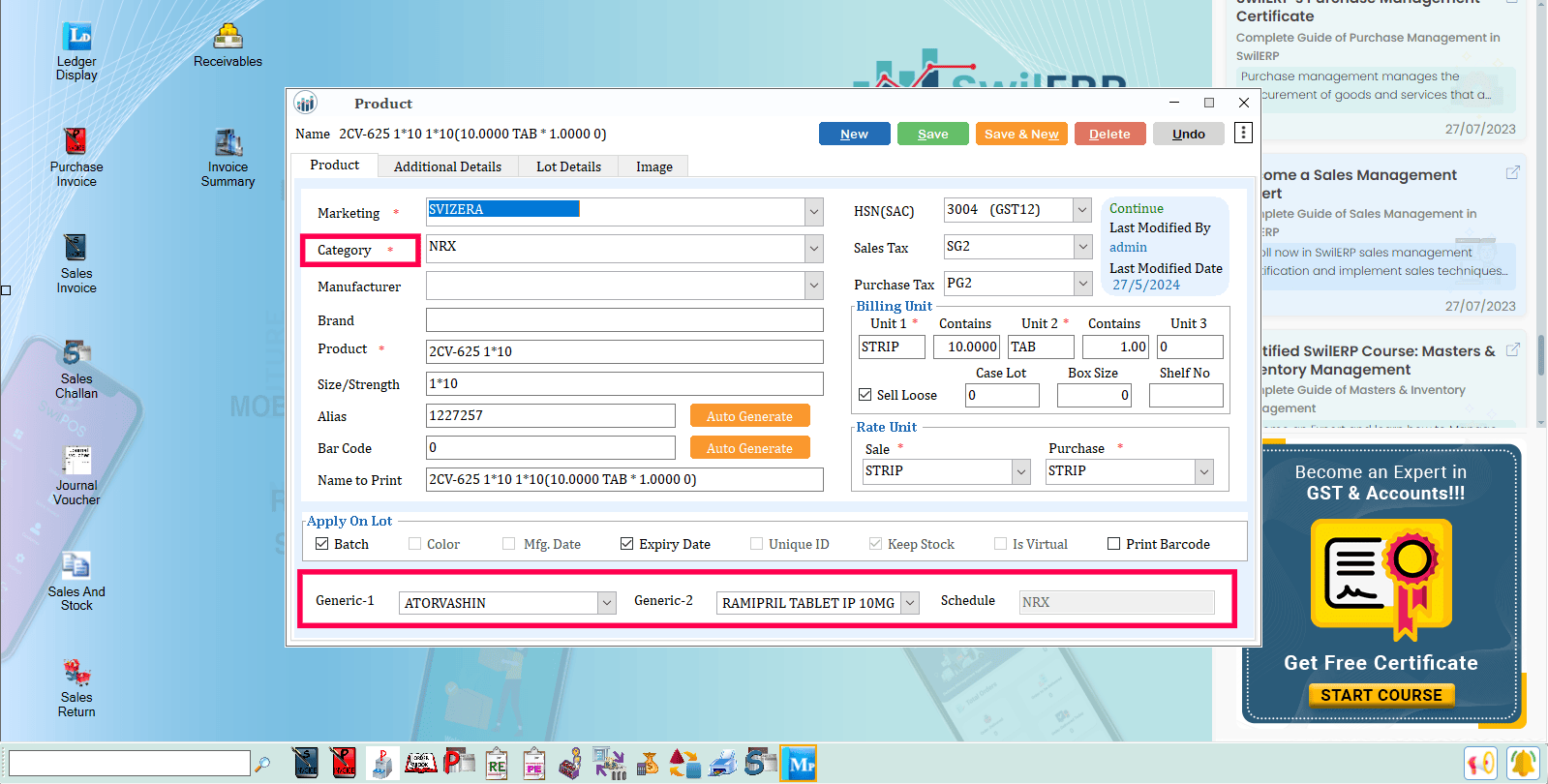Click the bottom-left search text box
1548x784 pixels.
130,763
